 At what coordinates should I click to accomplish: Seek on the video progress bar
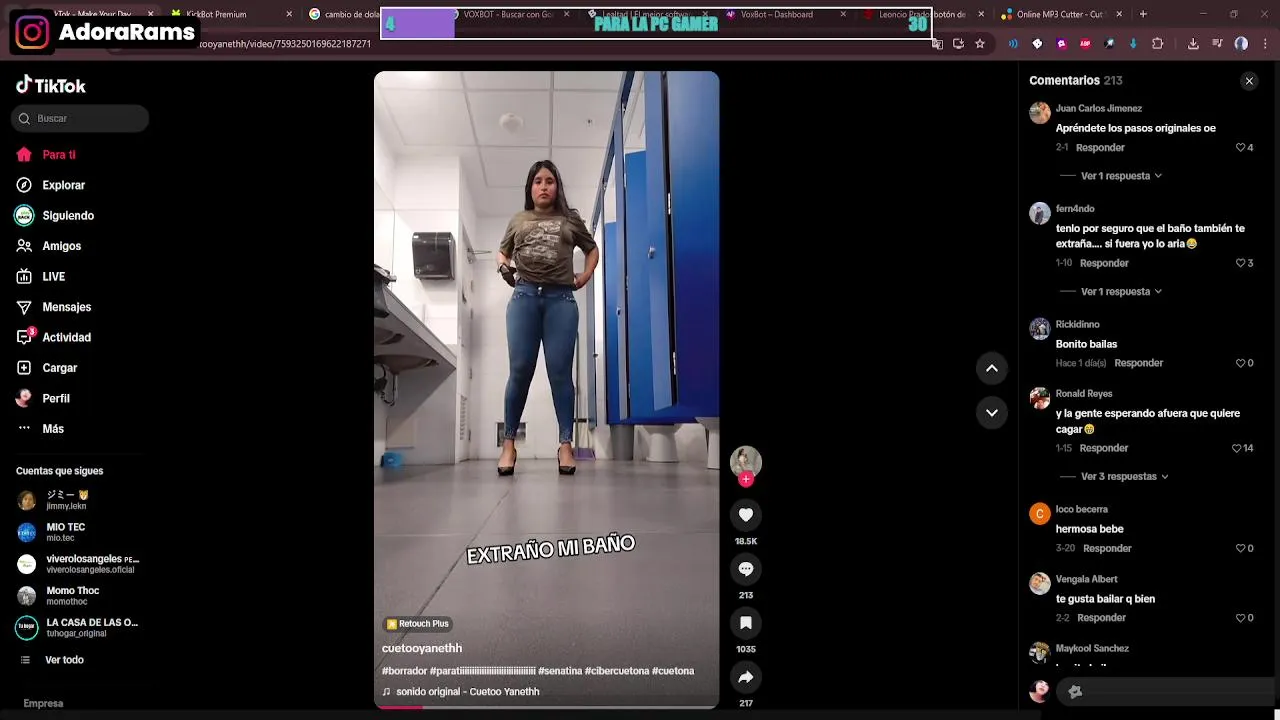point(546,706)
